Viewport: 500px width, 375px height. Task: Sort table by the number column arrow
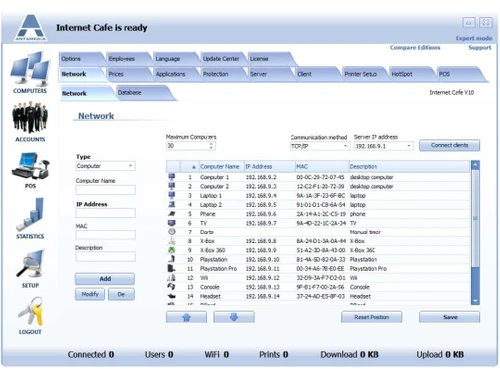(194, 167)
